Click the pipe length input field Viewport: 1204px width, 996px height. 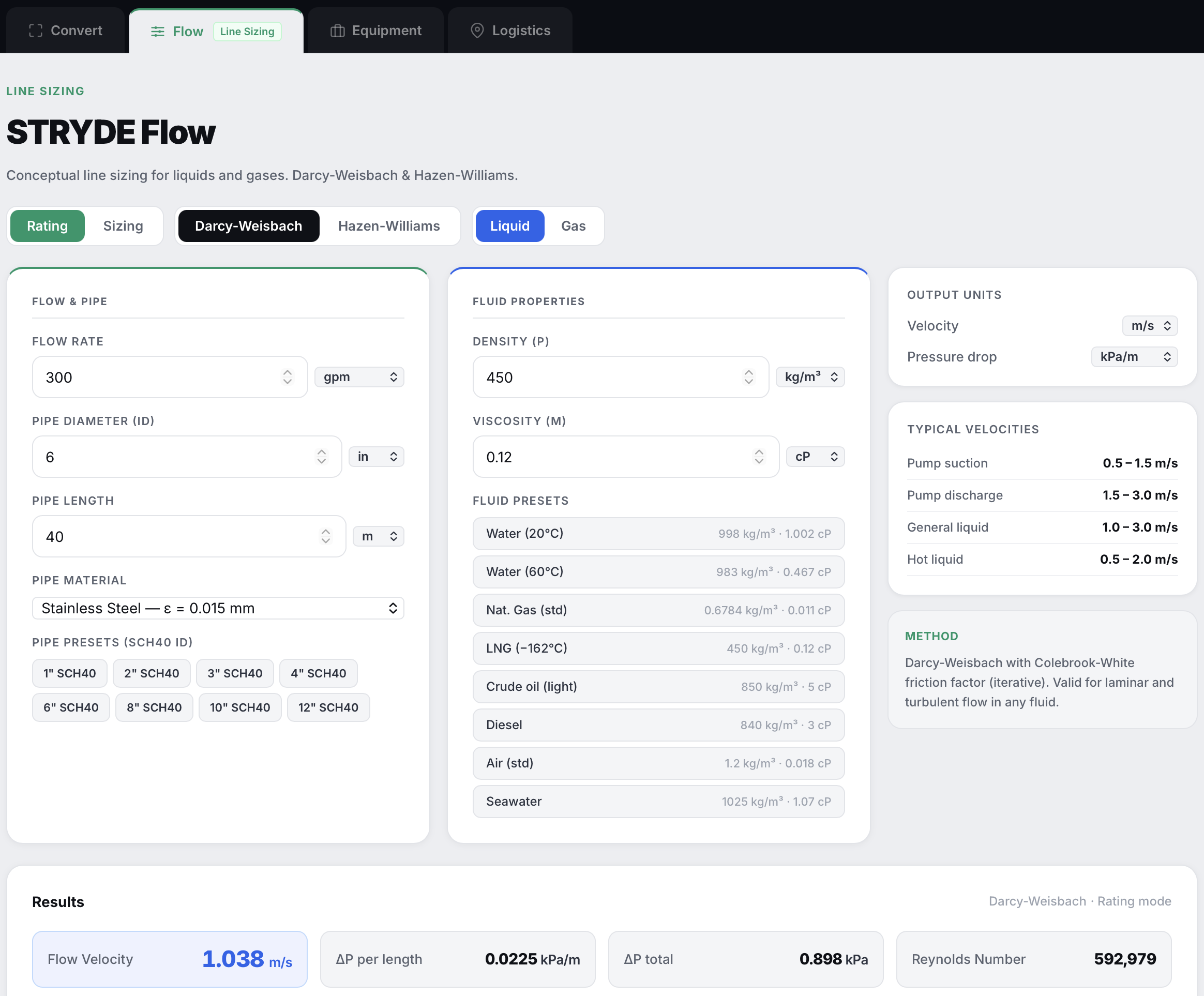click(x=178, y=537)
